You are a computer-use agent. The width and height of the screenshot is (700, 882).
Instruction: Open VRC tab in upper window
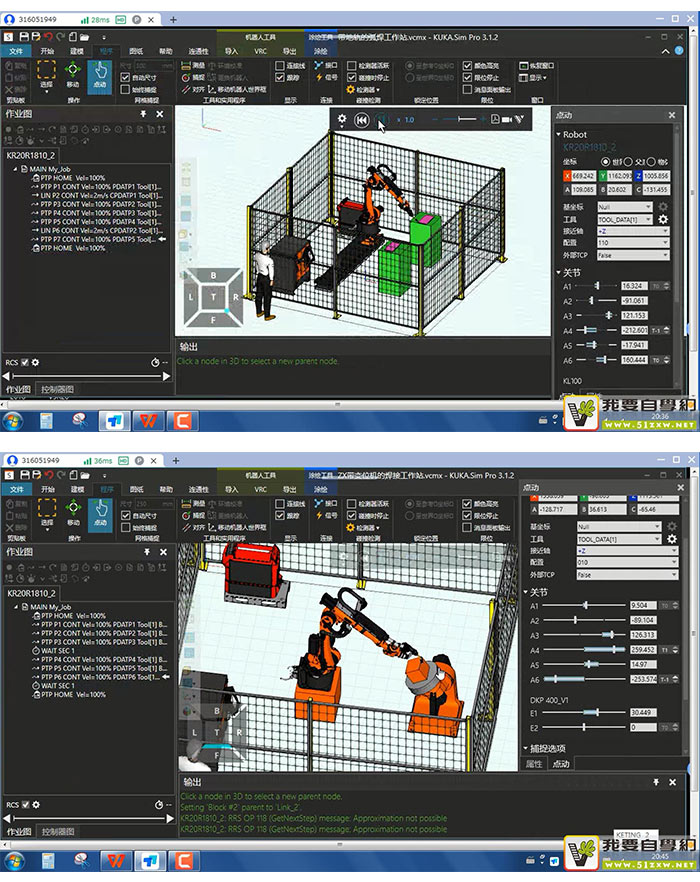261,51
